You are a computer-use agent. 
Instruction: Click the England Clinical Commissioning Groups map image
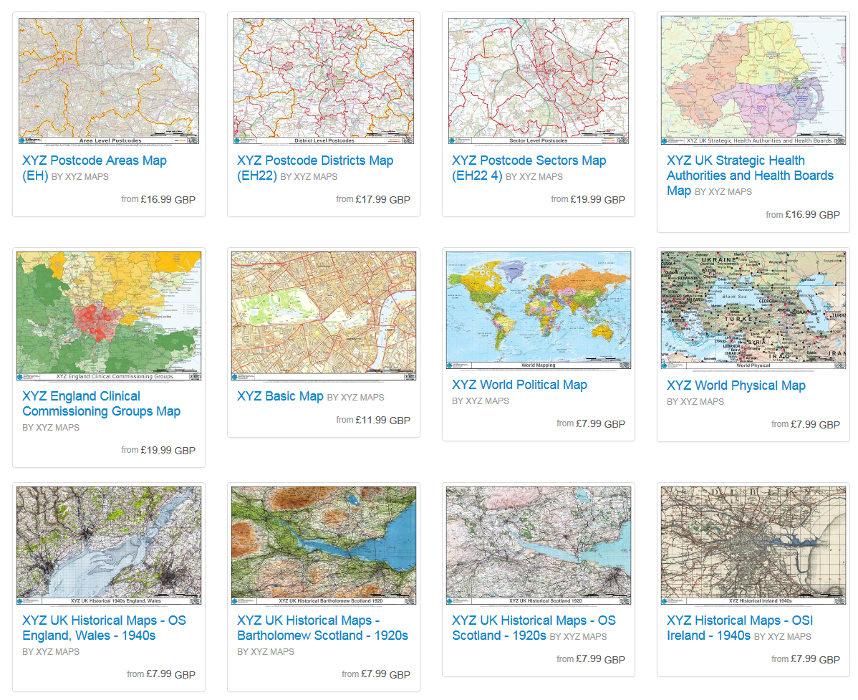pos(108,316)
